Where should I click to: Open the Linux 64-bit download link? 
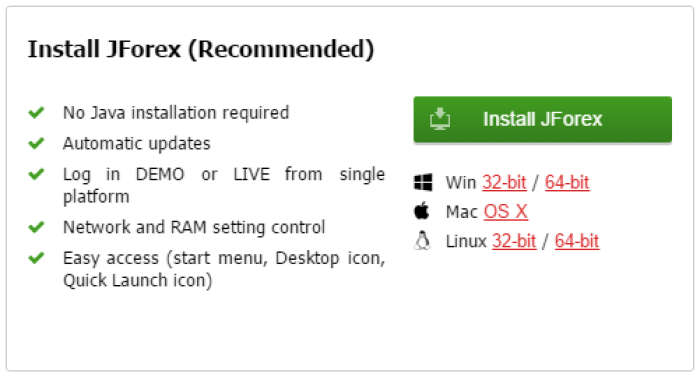577,241
